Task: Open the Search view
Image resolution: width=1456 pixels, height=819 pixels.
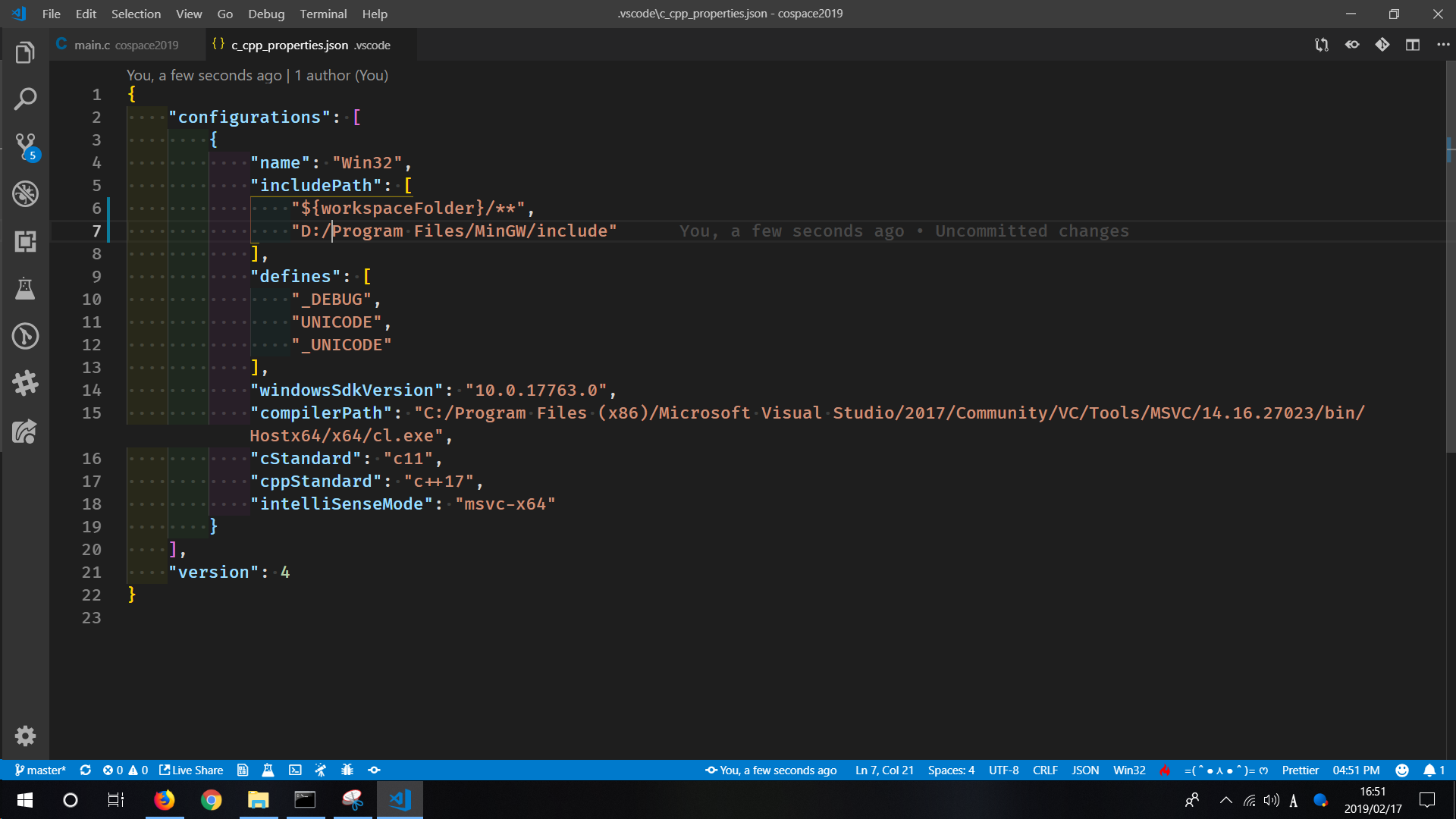Action: (x=25, y=99)
